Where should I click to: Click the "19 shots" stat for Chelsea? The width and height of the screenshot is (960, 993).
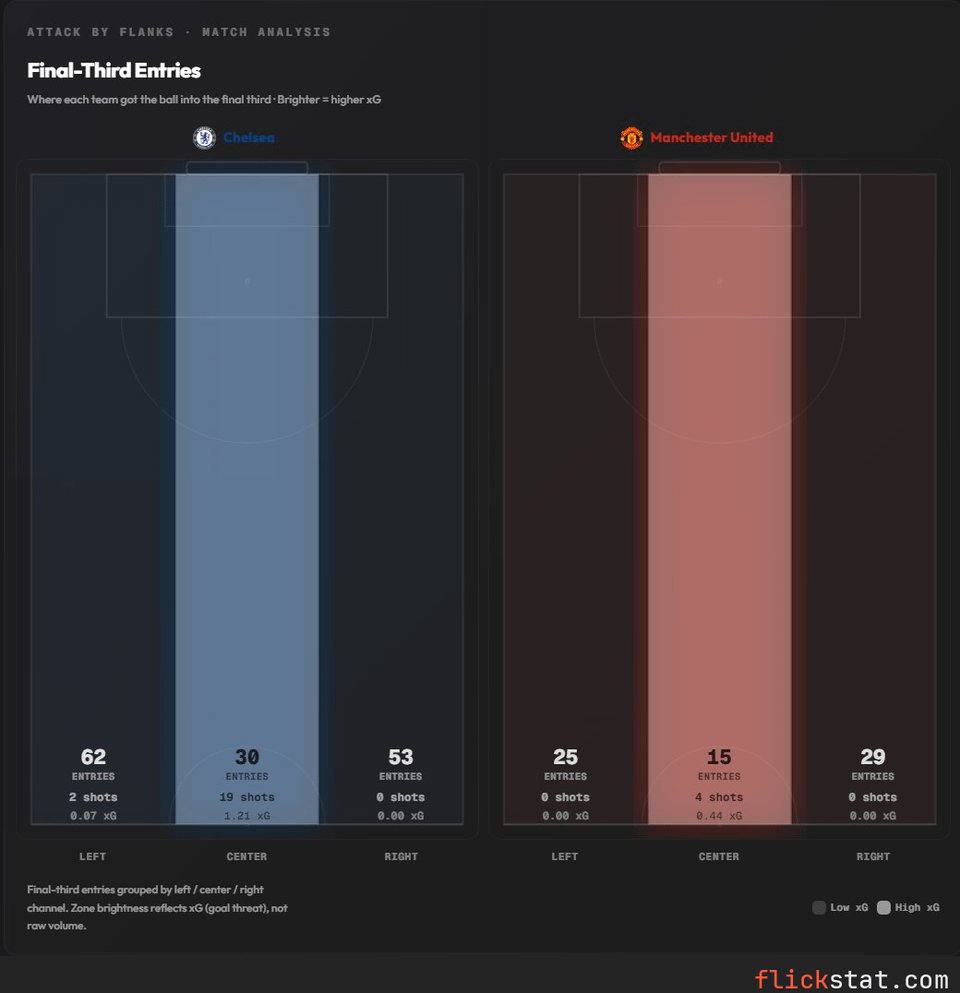247,797
